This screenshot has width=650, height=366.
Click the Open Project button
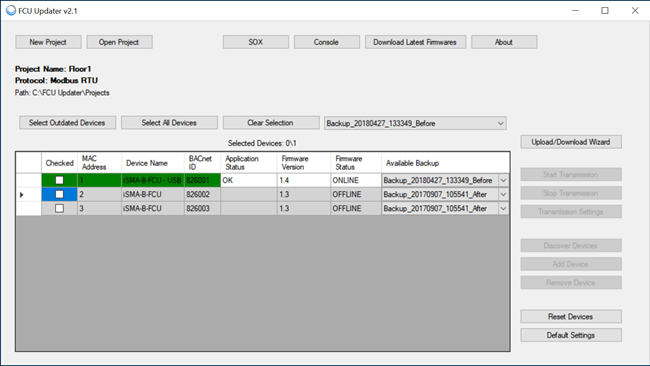click(119, 42)
